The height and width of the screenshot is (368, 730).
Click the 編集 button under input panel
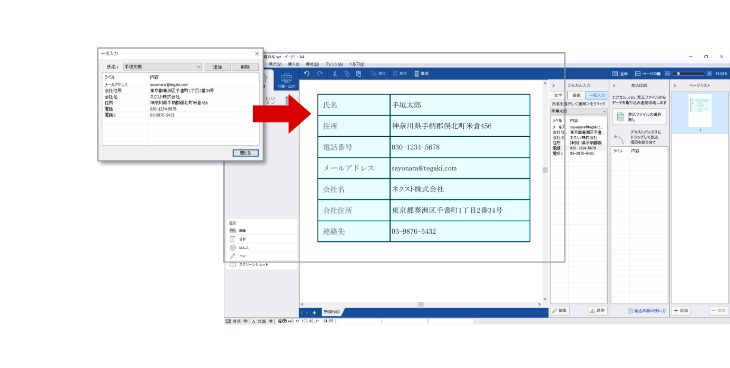tap(560, 310)
